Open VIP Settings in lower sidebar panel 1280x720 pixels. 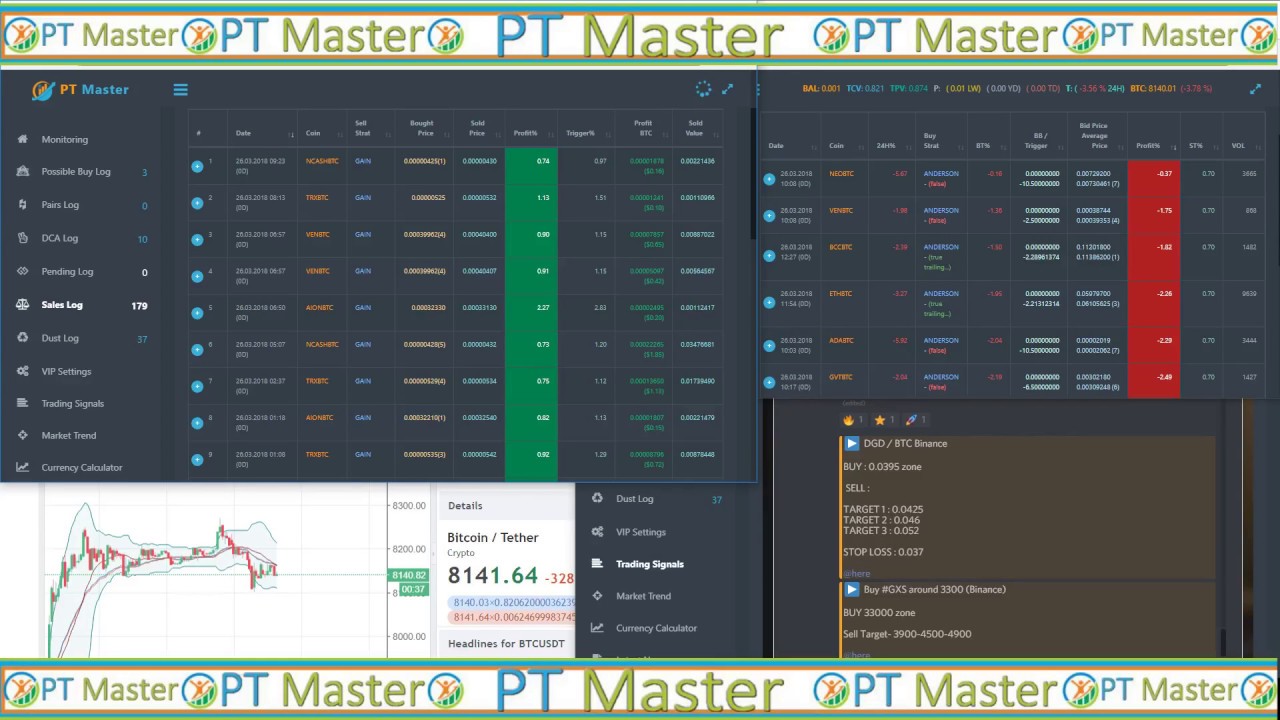641,532
